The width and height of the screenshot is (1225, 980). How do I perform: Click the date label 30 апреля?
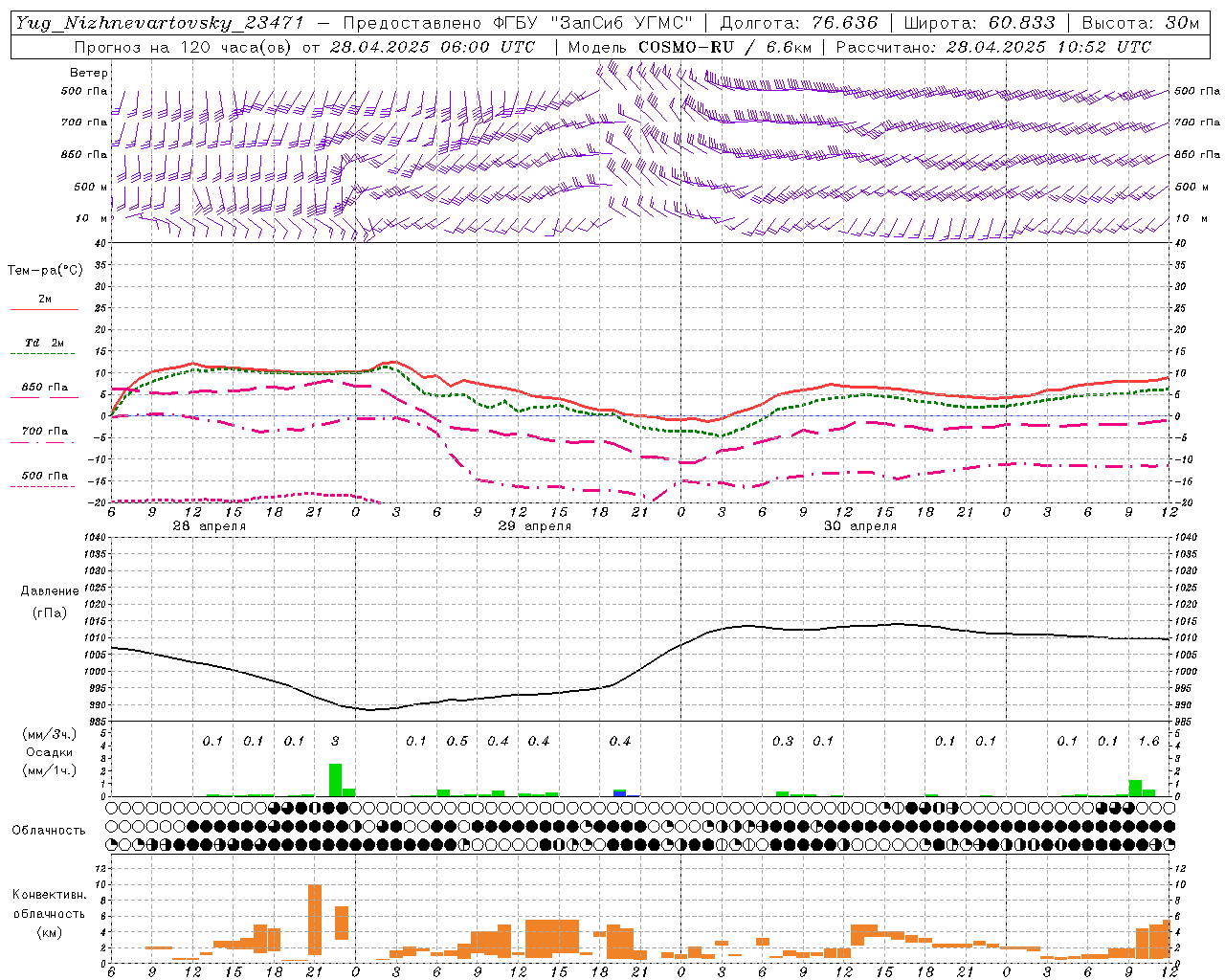tap(860, 526)
